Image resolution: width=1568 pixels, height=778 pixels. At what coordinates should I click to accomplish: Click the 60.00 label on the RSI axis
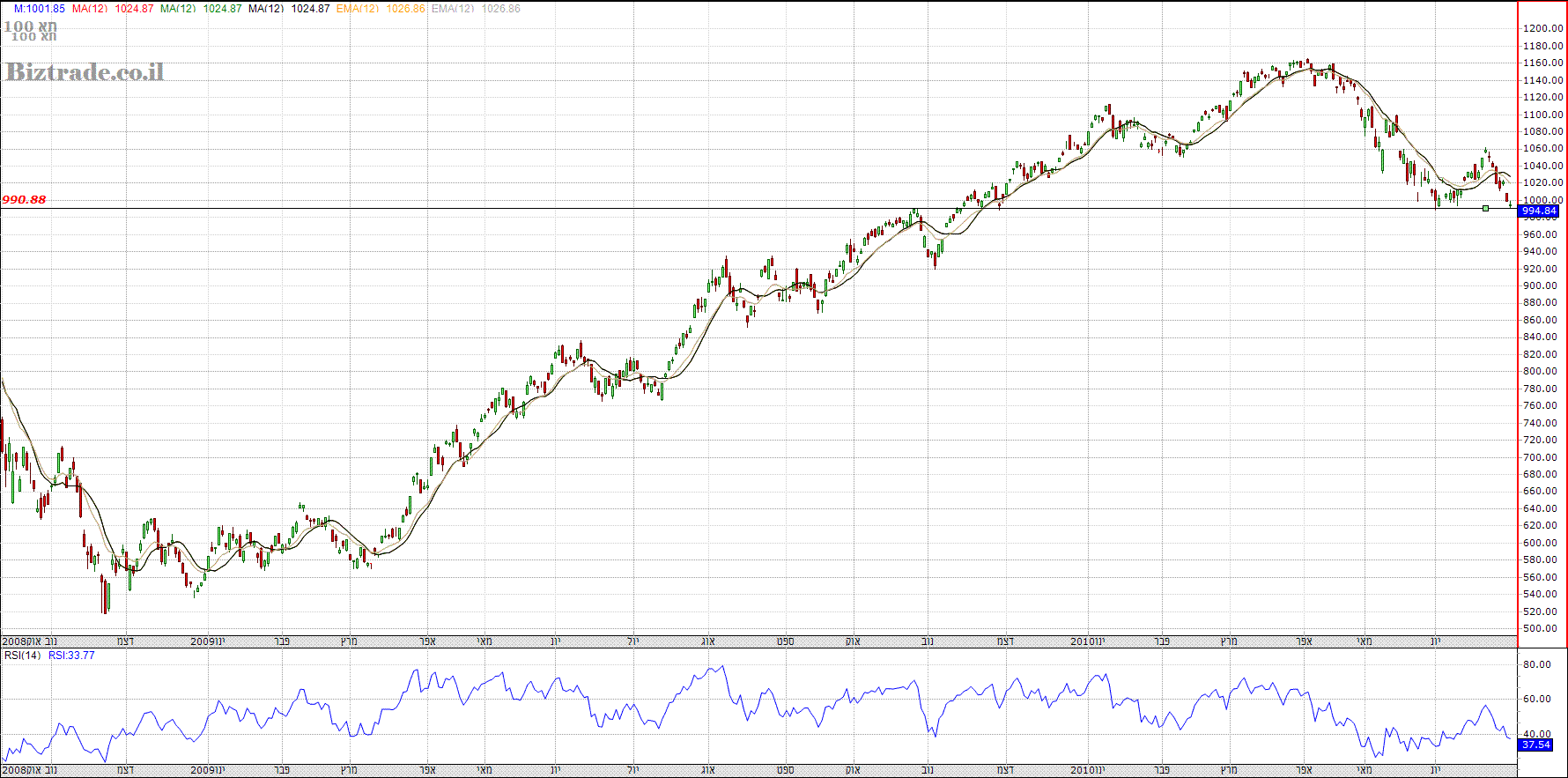point(1537,700)
